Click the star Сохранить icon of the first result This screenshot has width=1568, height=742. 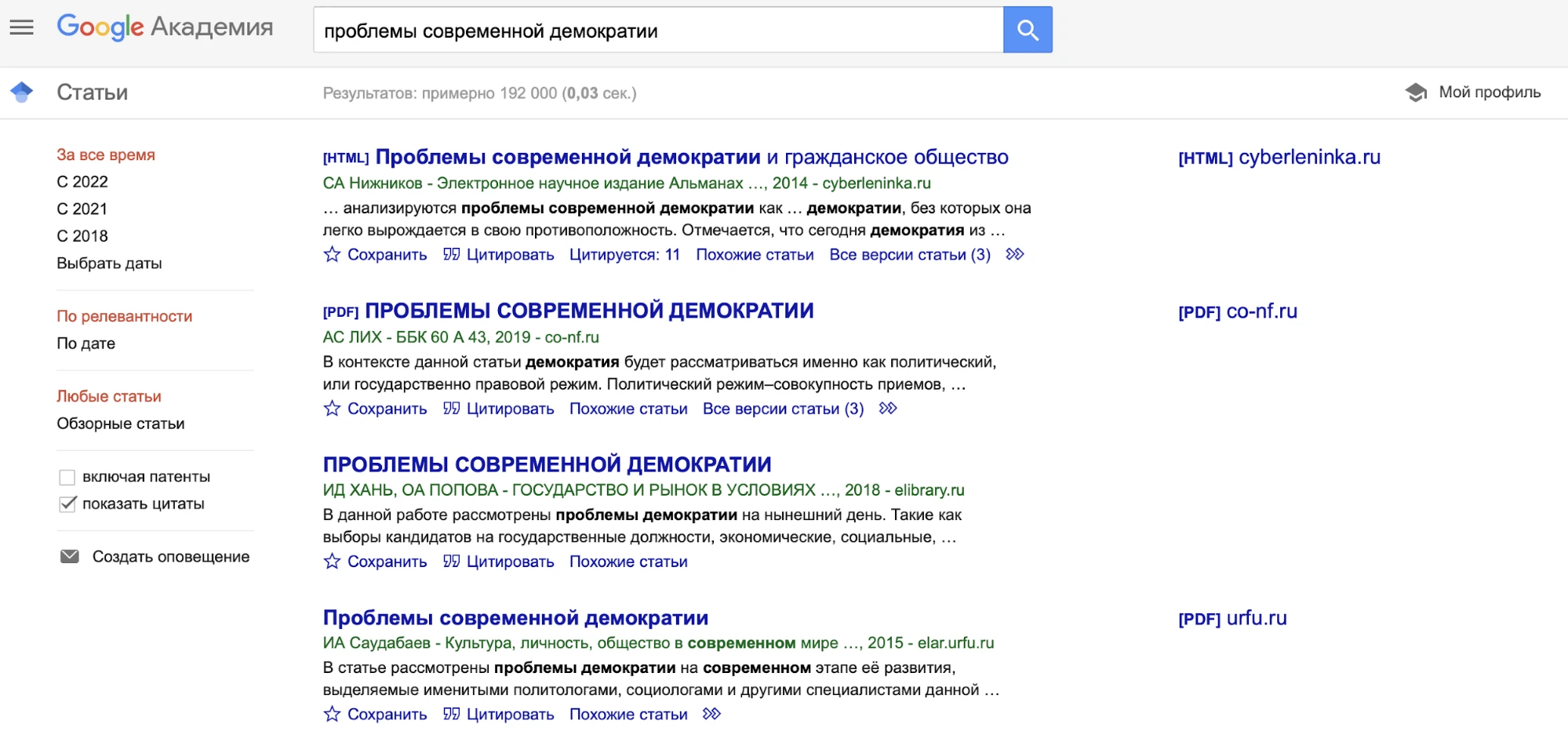[x=332, y=255]
